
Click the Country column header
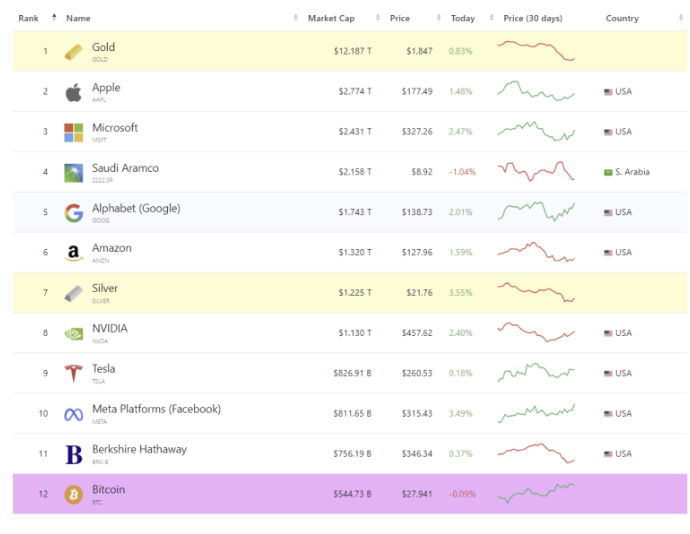click(622, 18)
